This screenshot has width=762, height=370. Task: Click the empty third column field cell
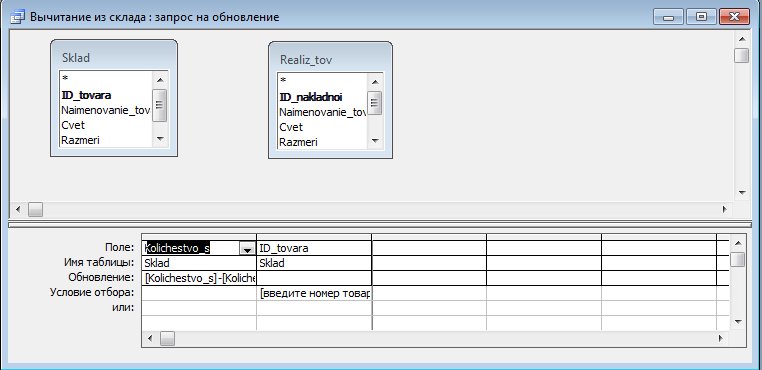click(429, 248)
